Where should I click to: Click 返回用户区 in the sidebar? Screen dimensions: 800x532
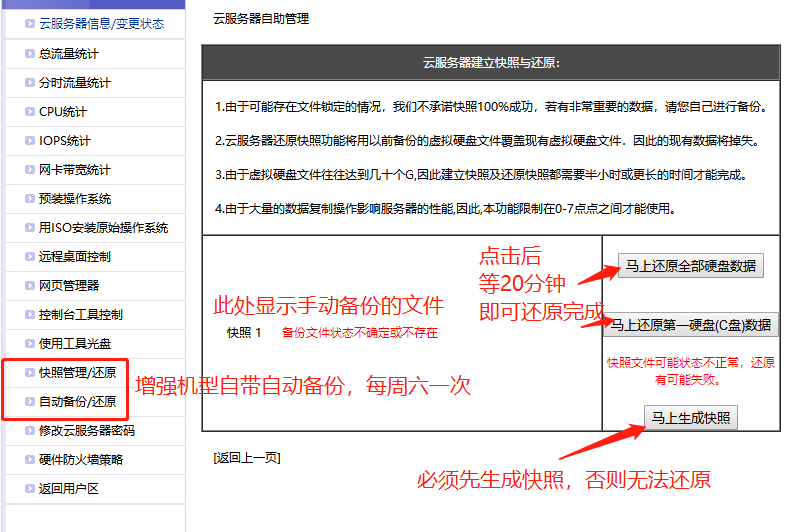coord(68,489)
